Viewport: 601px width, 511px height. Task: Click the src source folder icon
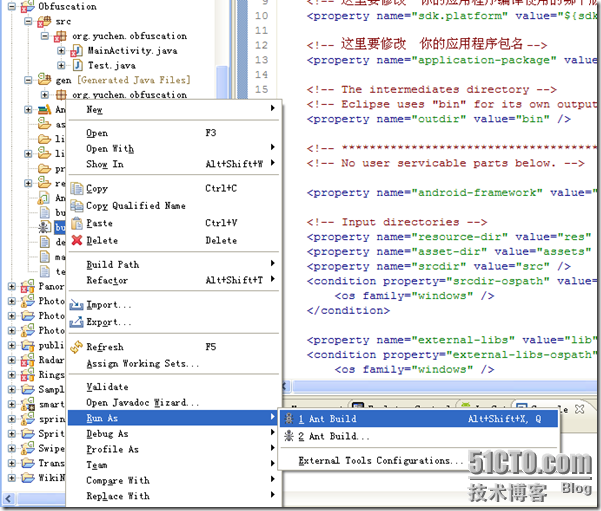pyautogui.click(x=44, y=21)
